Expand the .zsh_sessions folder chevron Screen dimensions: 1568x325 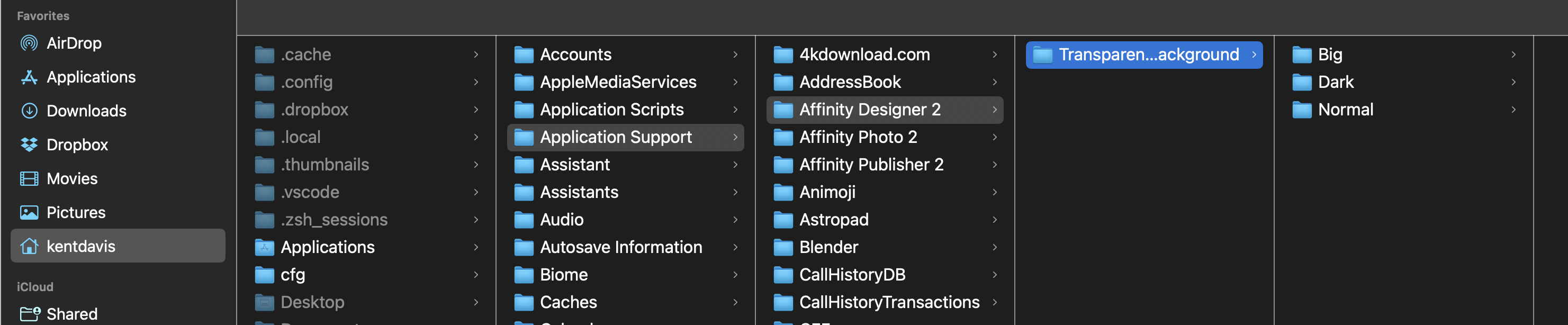[476, 220]
